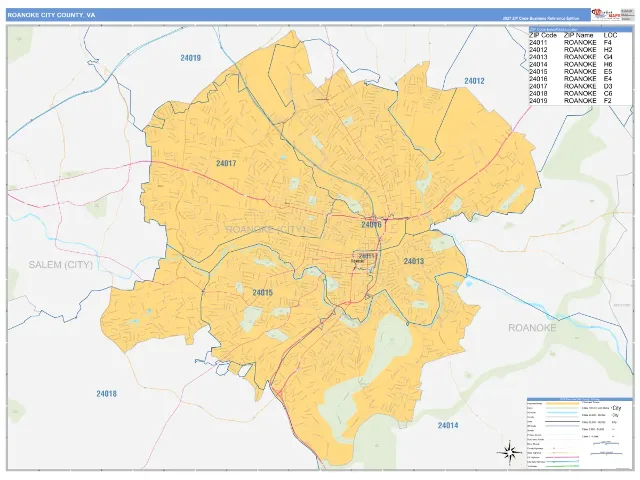640x480 pixels.
Task: Click grid locator G4 in index table
Action: pos(608,57)
